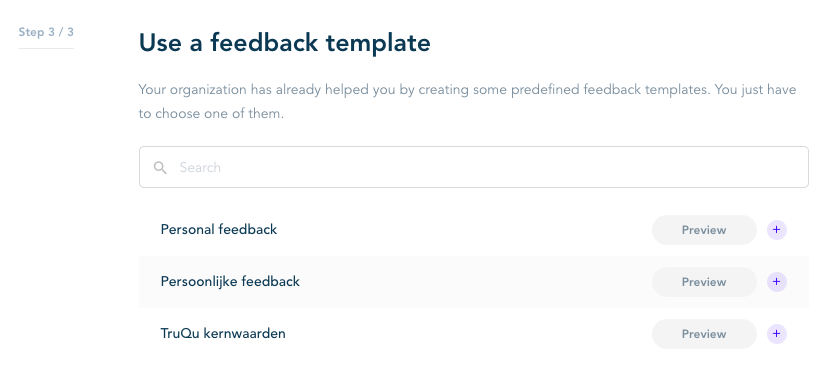Select the TruQu kernwaarden template name
Viewport: 828px width, 377px height.
pos(223,334)
